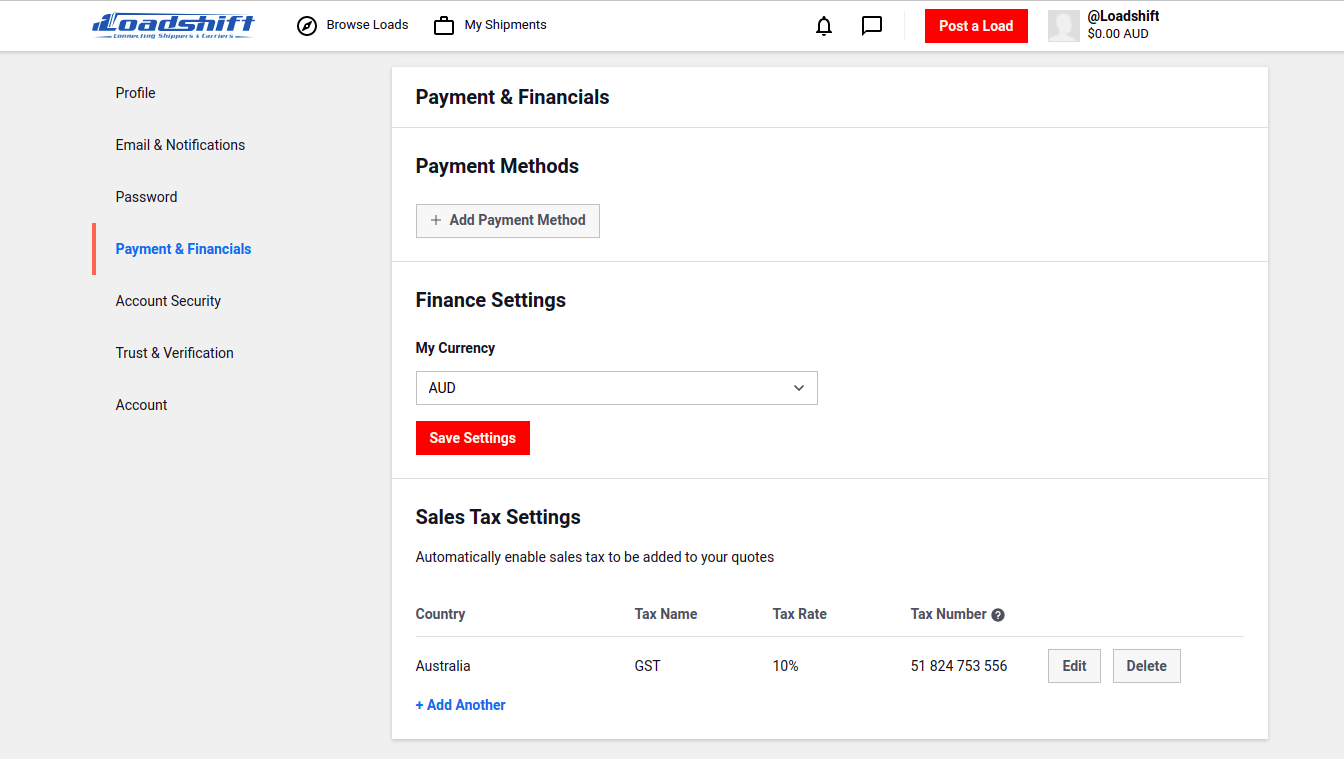The image size is (1344, 759).
Task: Click the profile avatar image
Action: click(1063, 25)
